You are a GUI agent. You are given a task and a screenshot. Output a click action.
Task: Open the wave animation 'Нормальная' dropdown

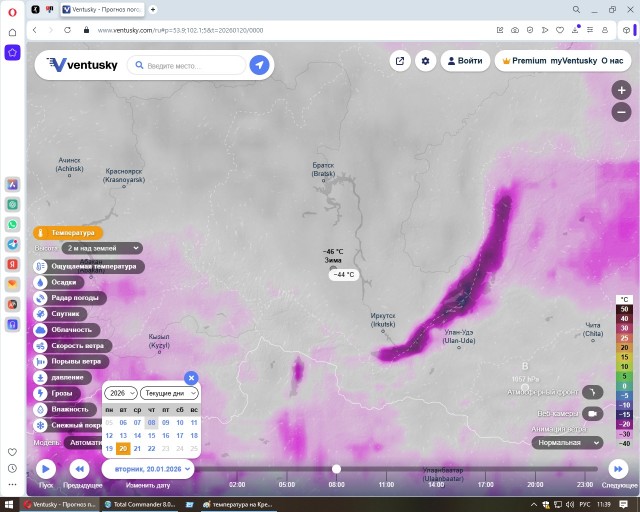pyautogui.click(x=567, y=443)
